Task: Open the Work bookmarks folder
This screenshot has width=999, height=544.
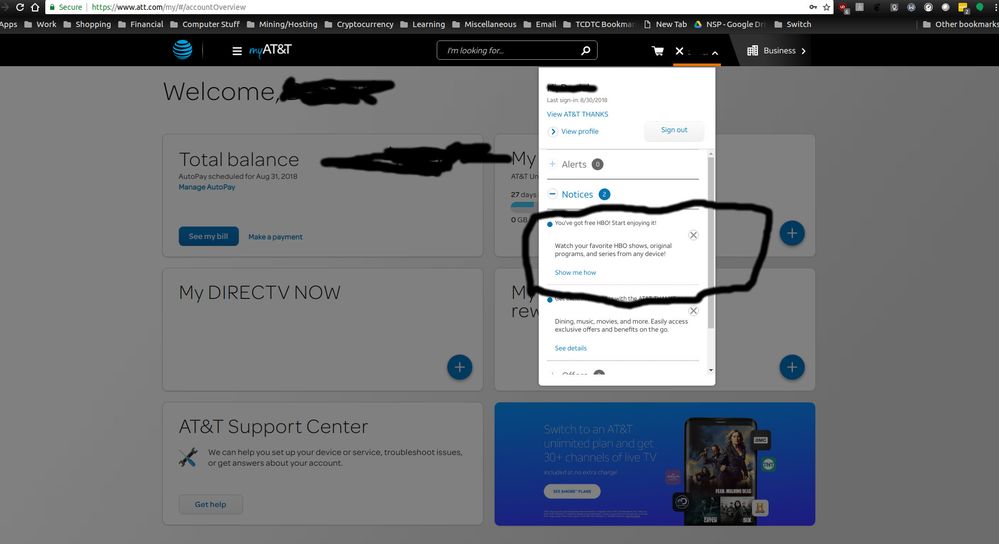Action: [40, 24]
